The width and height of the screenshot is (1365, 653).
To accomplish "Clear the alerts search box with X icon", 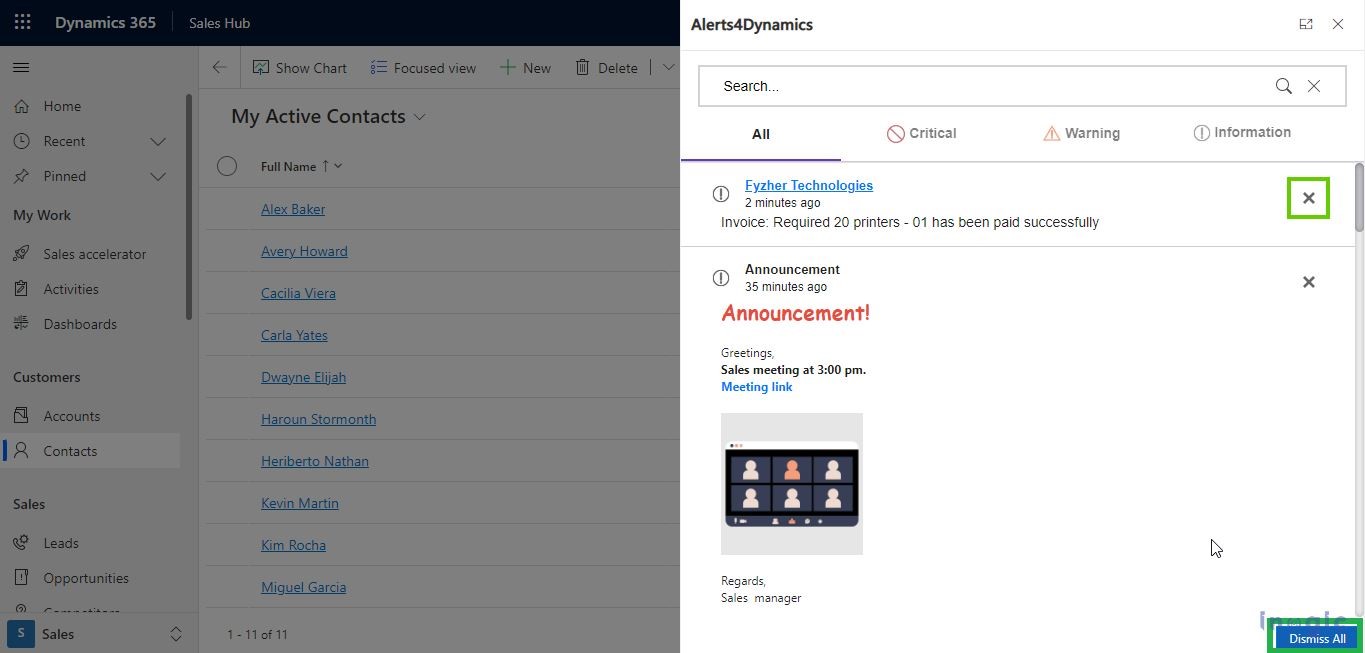I will click(x=1314, y=86).
